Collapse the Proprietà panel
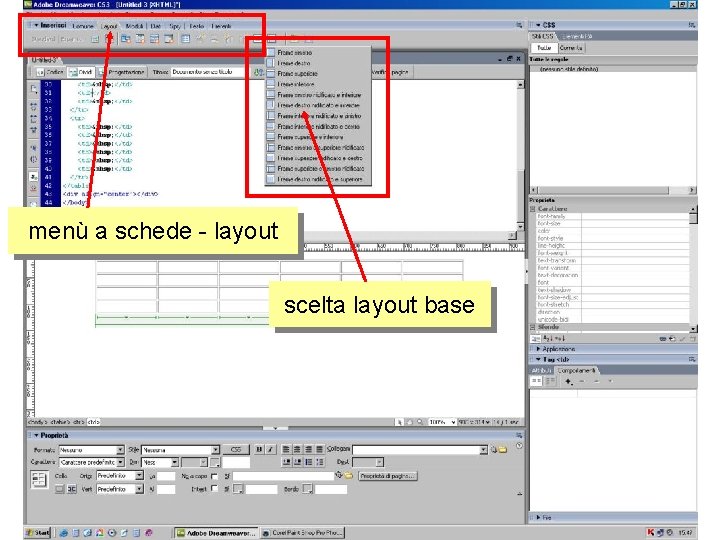Image resolution: width=720 pixels, height=540 pixels. pos(36,435)
